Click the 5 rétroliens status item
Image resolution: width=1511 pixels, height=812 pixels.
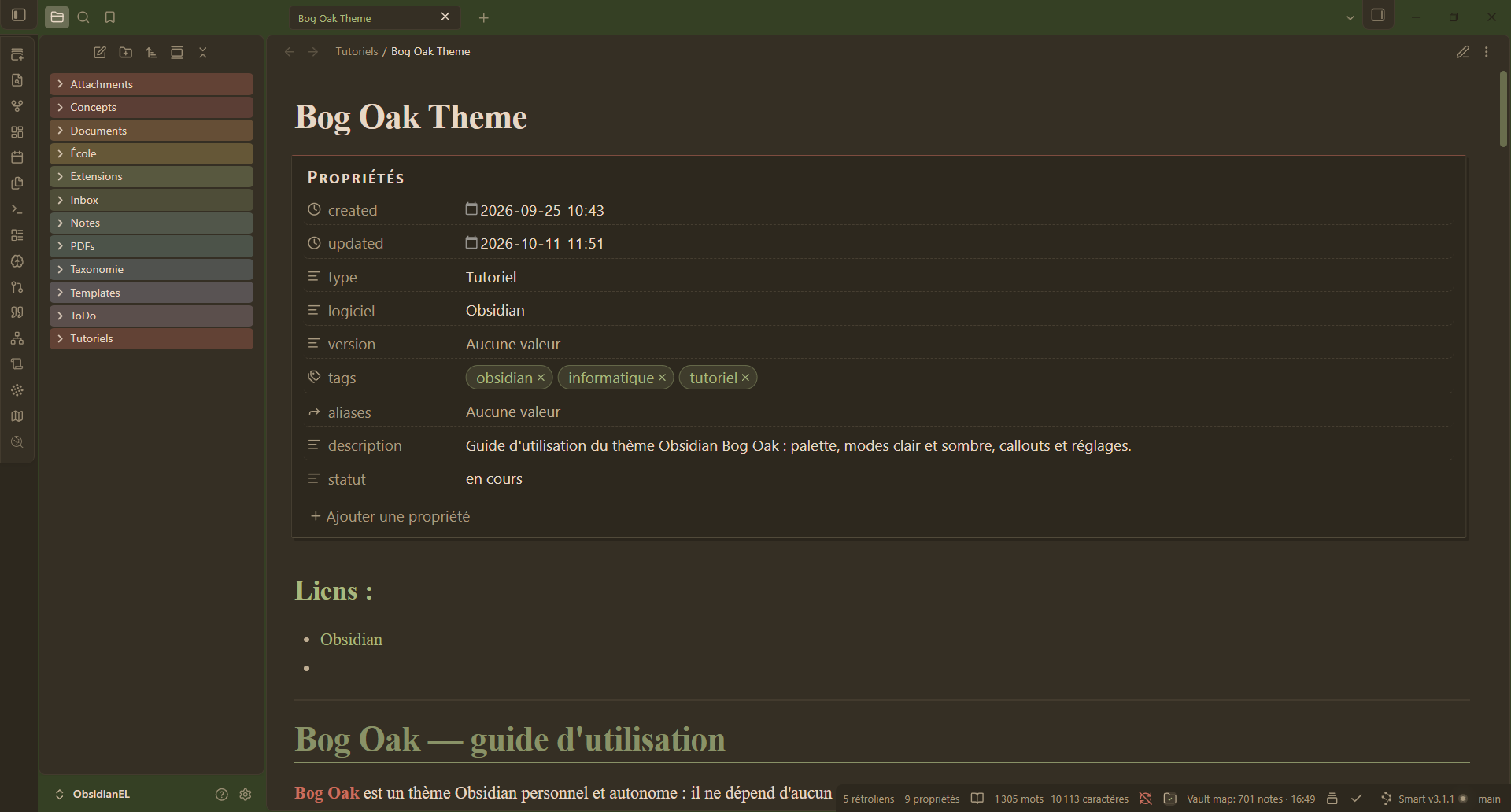(x=869, y=799)
